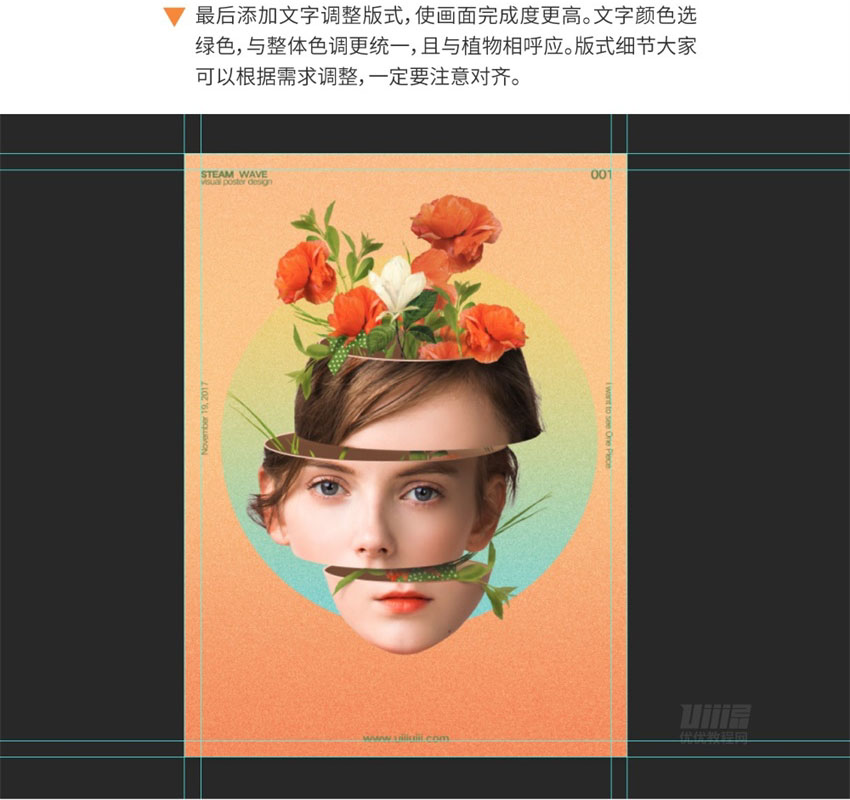Viewport: 850px width, 800px height.
Task: Select the vertical 'I want to see One Piece' text
Action: click(x=608, y=425)
